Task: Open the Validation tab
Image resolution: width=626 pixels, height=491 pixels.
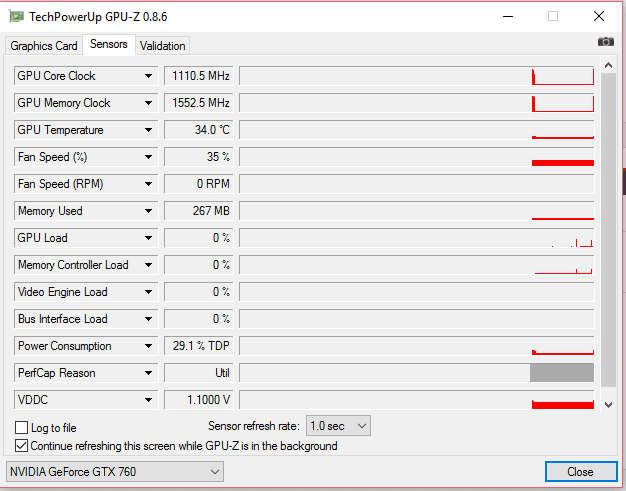Action: coord(162,46)
